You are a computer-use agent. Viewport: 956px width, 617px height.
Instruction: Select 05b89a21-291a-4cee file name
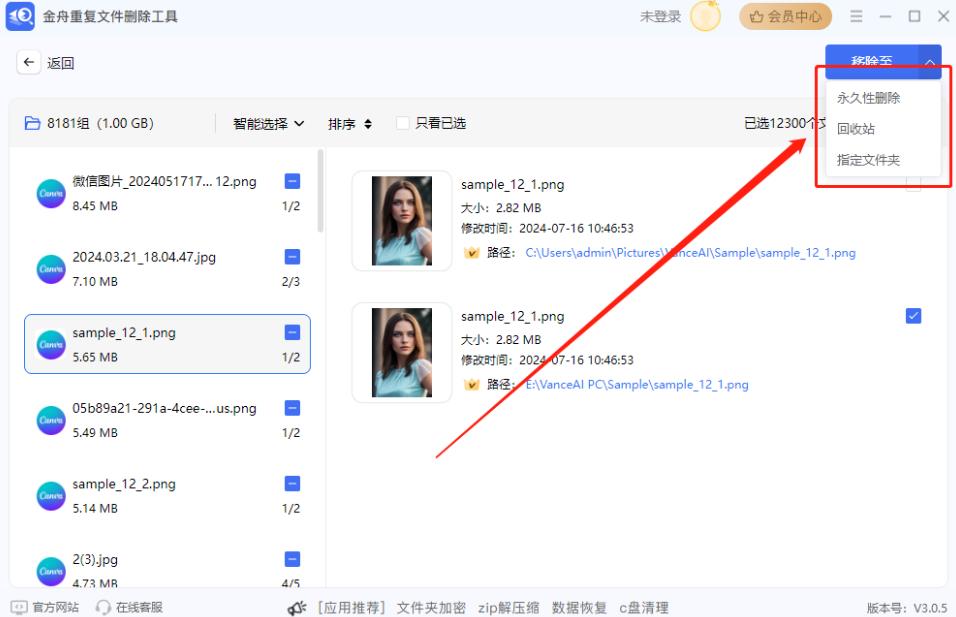click(164, 408)
